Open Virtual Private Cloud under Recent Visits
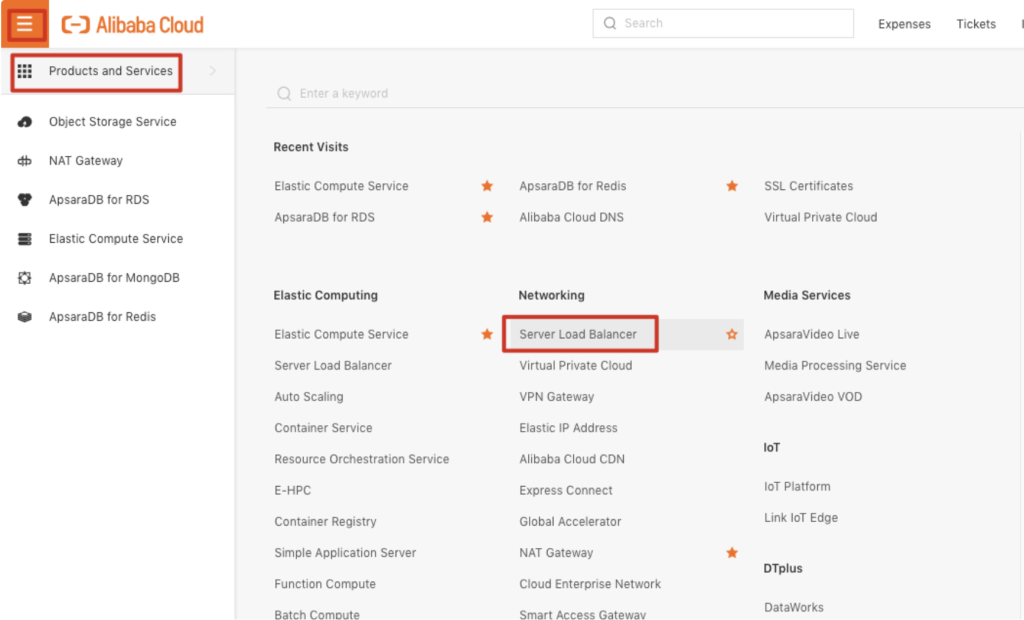The width and height of the screenshot is (1024, 620). 820,218
